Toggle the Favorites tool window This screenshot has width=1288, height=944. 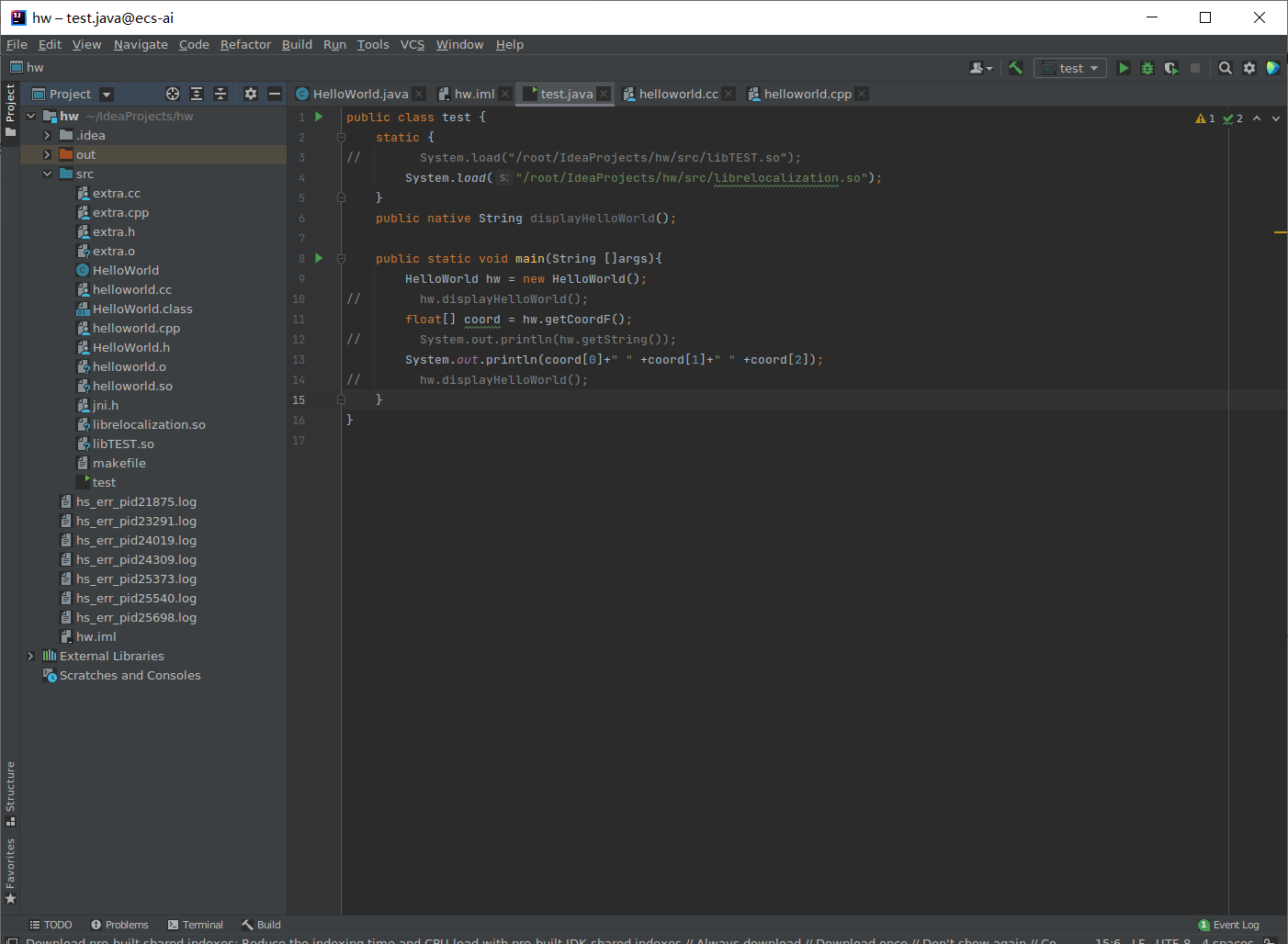click(10, 871)
